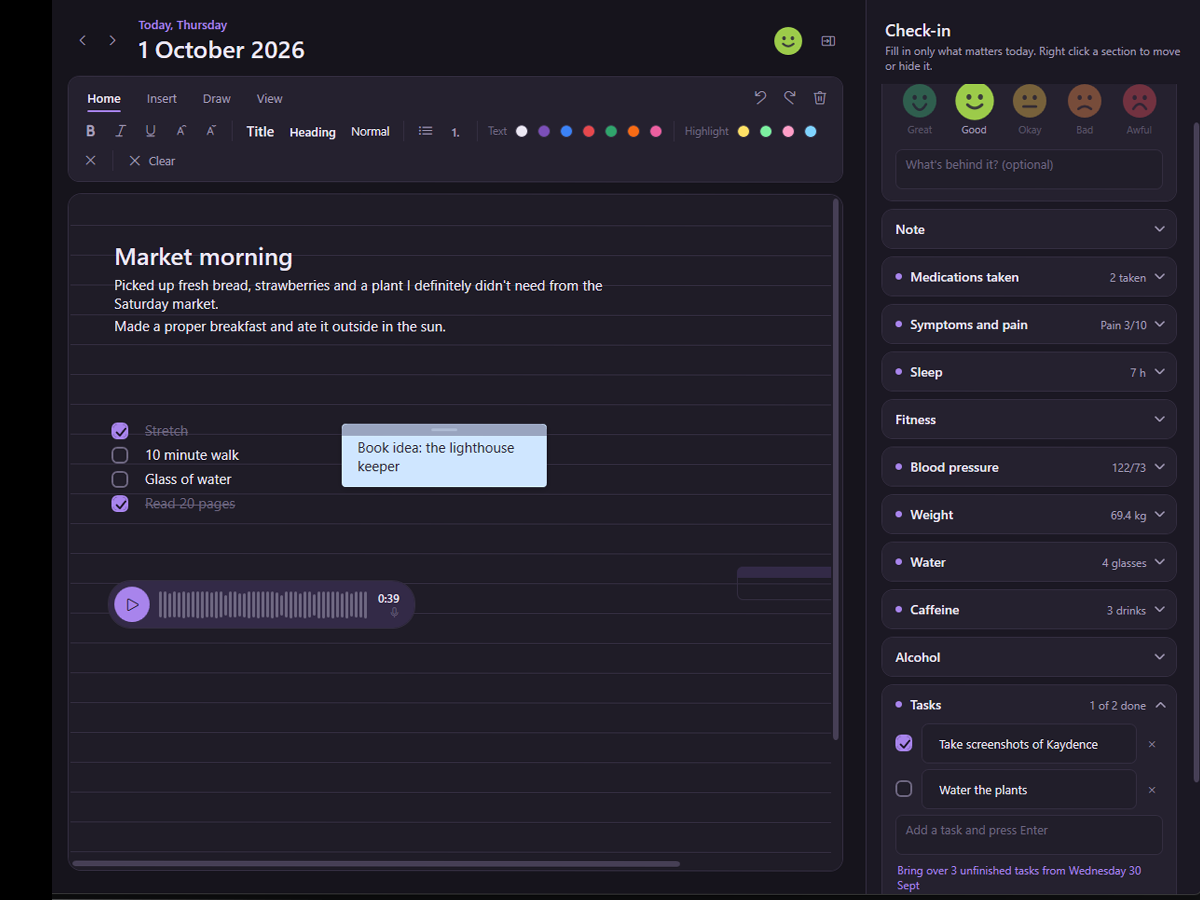Expand the Note section
This screenshot has height=900, width=1200.
pos(1029,229)
